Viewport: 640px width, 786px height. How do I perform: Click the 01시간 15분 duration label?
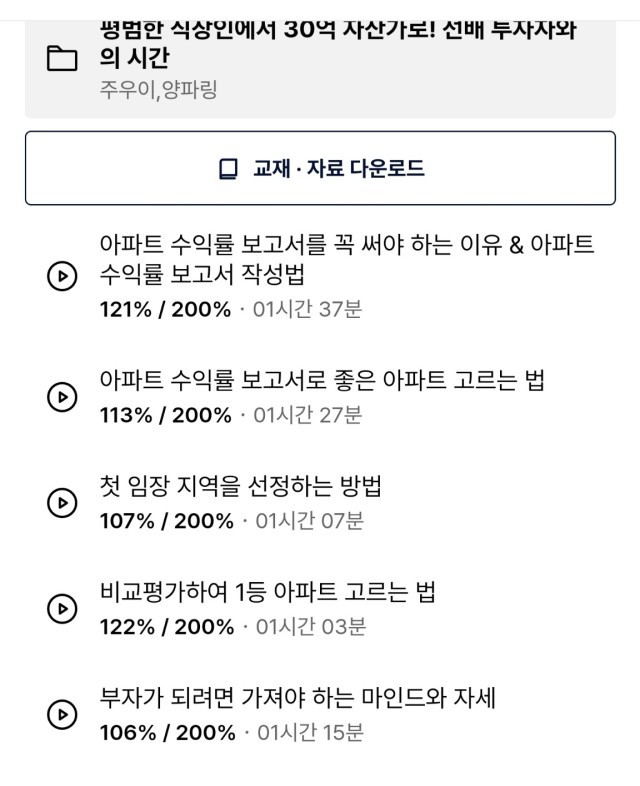click(x=310, y=732)
